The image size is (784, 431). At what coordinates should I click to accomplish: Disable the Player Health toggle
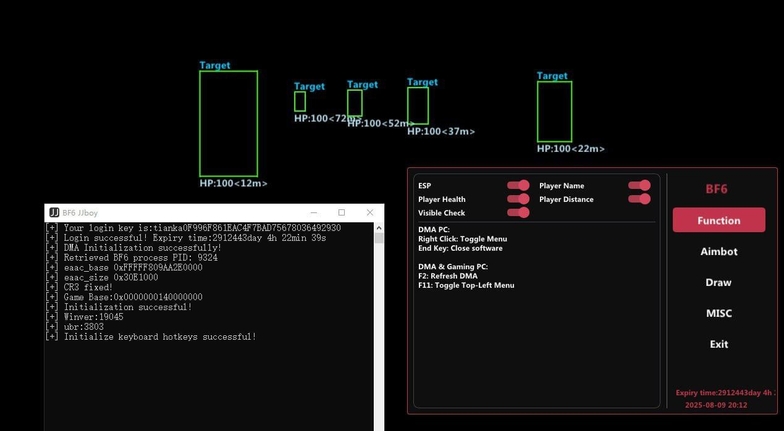coord(518,199)
